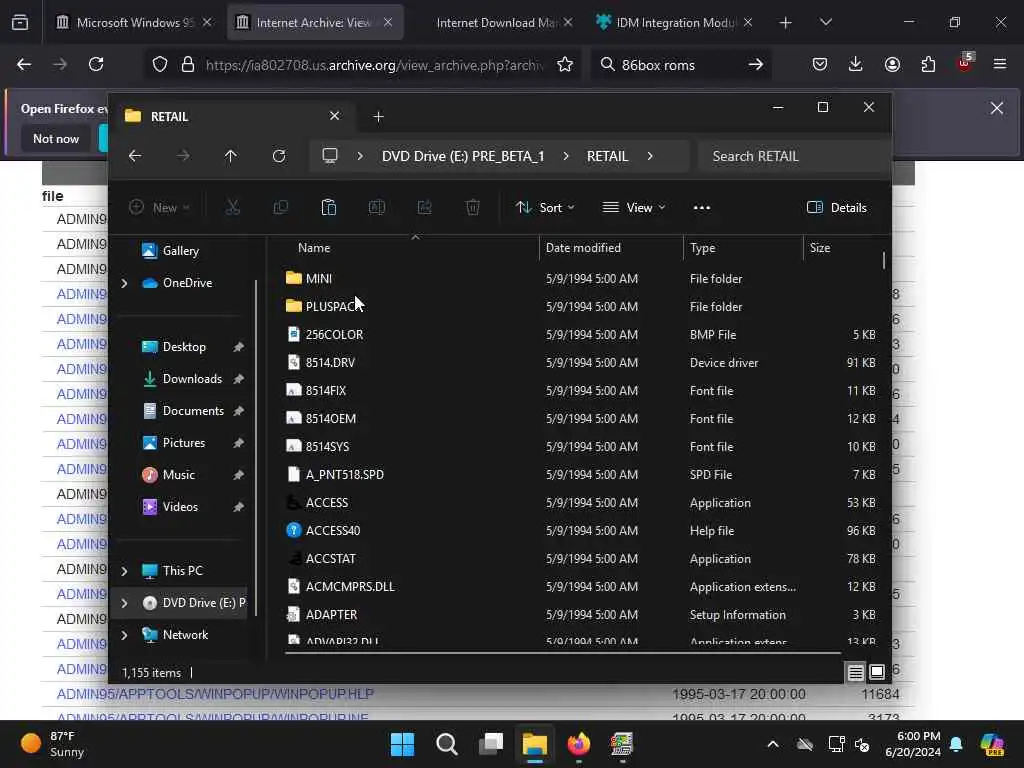Expand DVD Drive (E:) tree node

(x=125, y=603)
